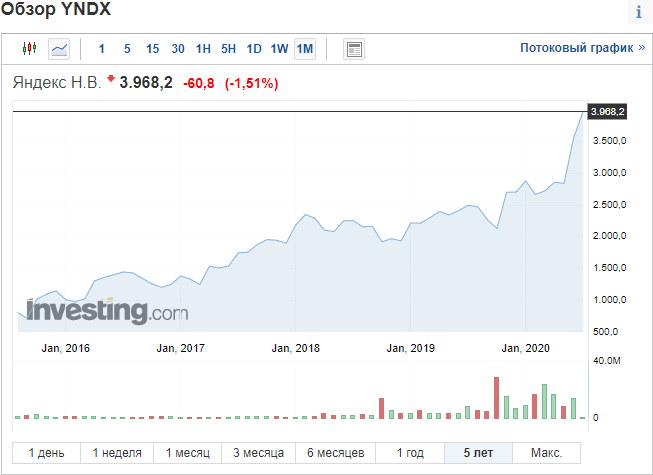Open the news/table layout icon in toolbar
Image resolution: width=653 pixels, height=475 pixels.
(354, 49)
